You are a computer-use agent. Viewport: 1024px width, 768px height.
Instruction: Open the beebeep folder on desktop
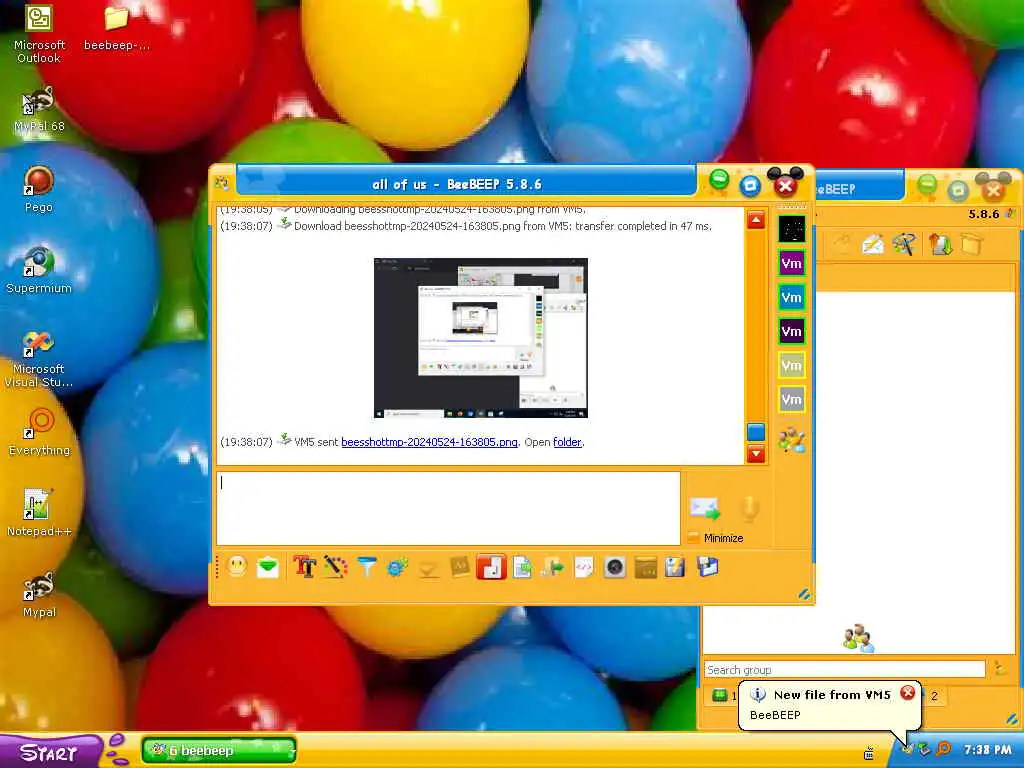point(116,27)
